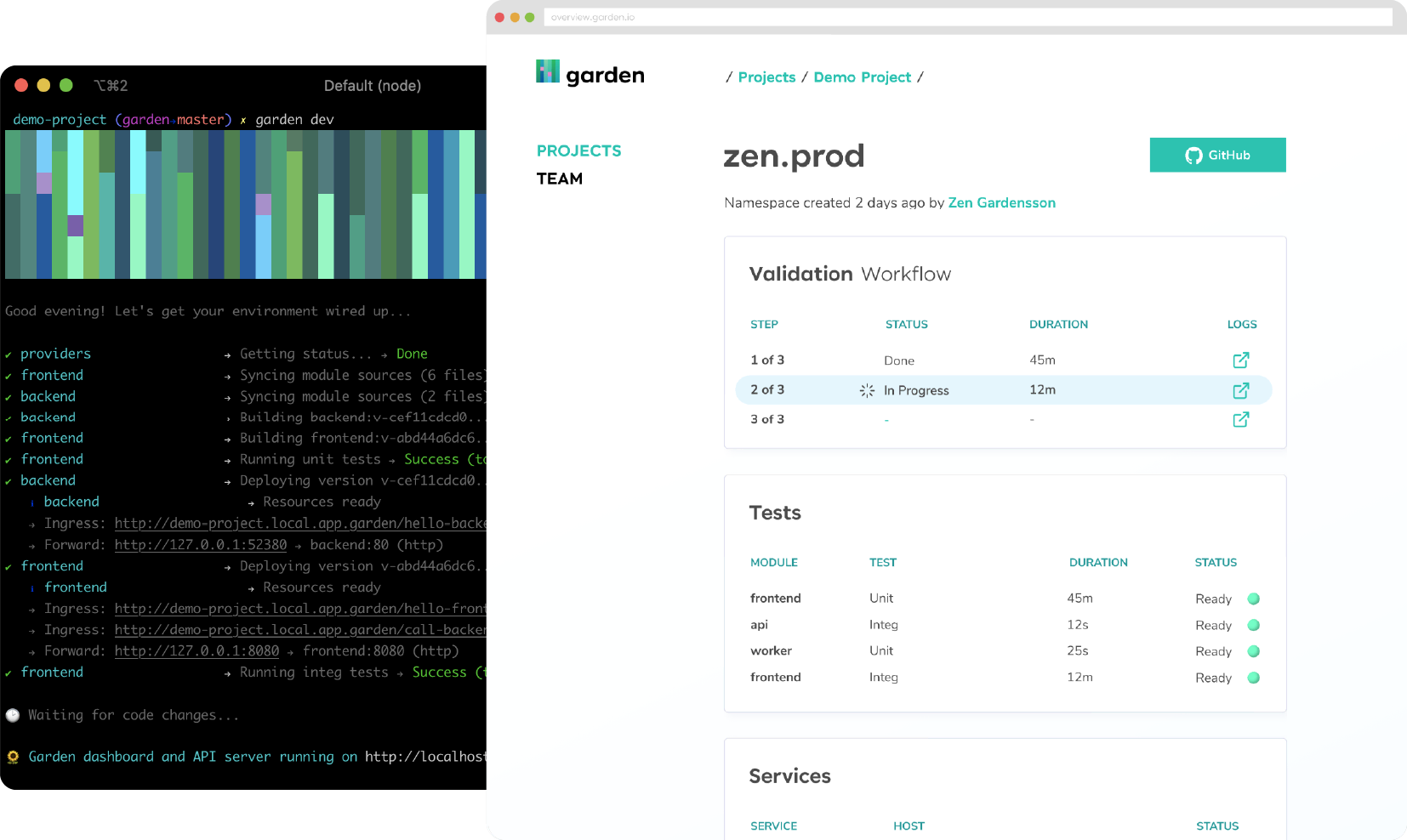Close the terminal window with the red button
The height and width of the screenshot is (840, 1407).
tap(22, 85)
